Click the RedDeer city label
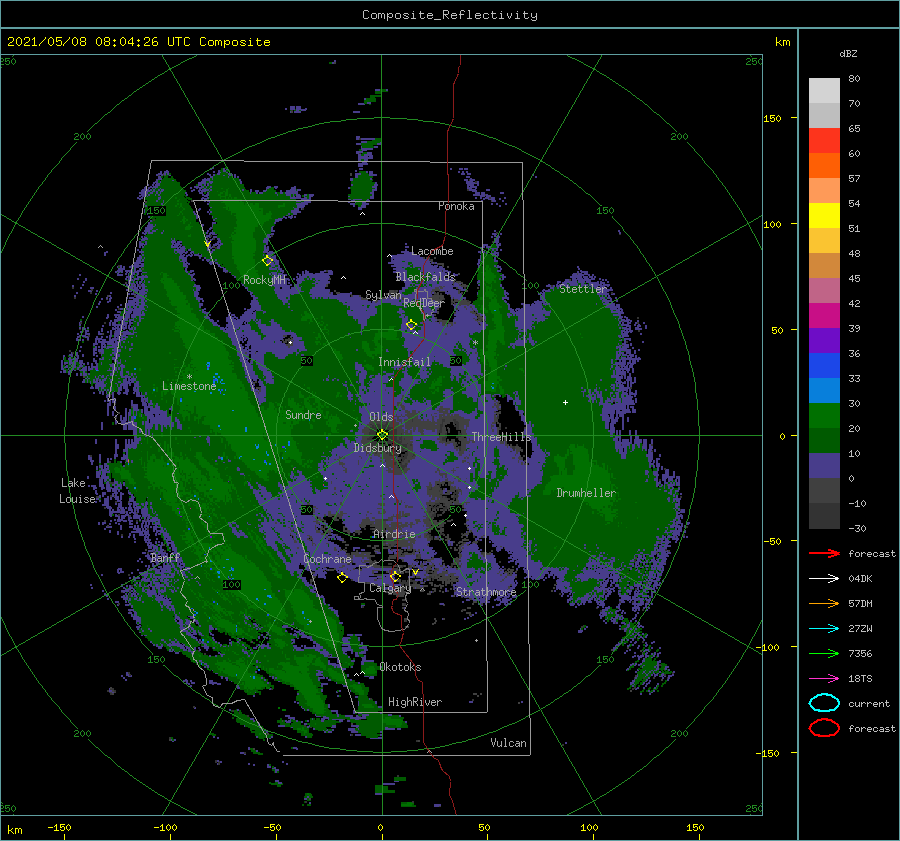The height and width of the screenshot is (841, 900). point(424,303)
